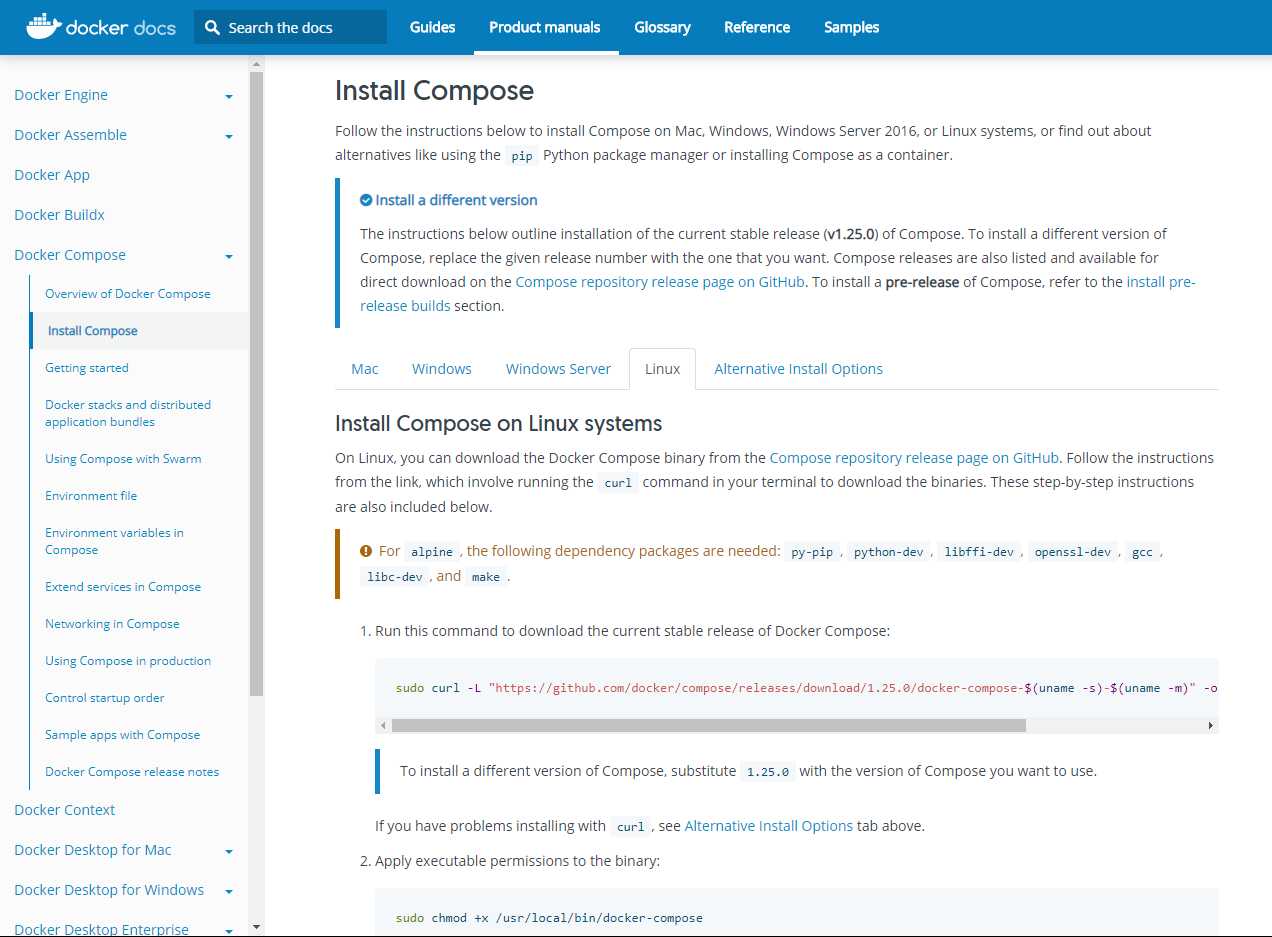This screenshot has height=937, width=1272.
Task: Expand the Docker Engine section arrow
Action: click(229, 97)
